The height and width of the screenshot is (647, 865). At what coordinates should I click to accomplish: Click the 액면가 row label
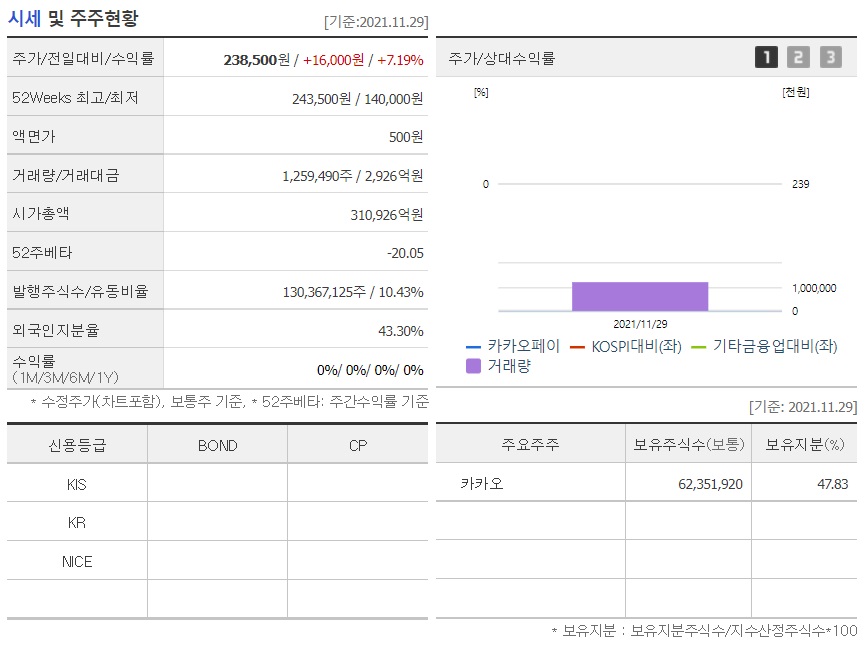pos(34,136)
